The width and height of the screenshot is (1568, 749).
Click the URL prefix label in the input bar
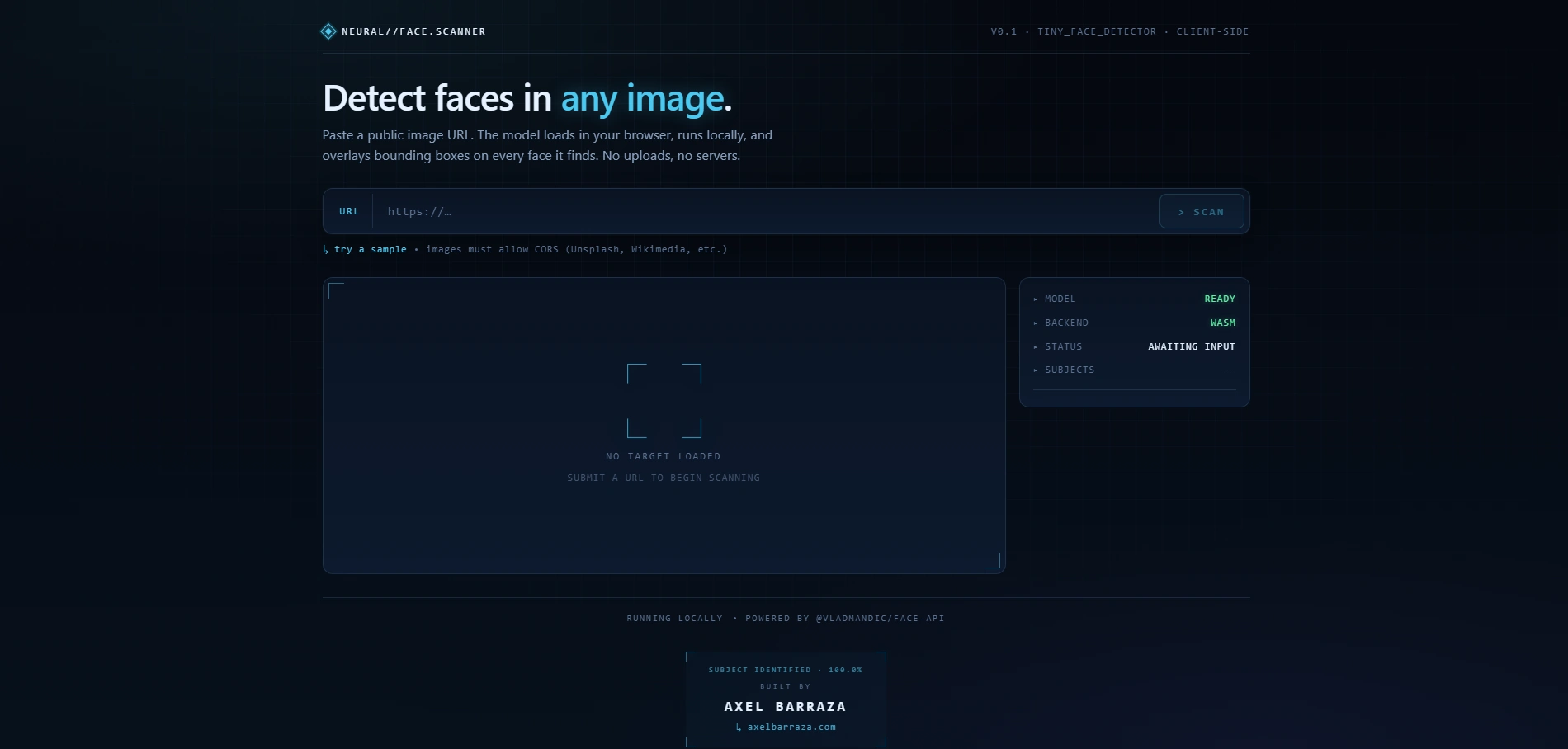(349, 211)
